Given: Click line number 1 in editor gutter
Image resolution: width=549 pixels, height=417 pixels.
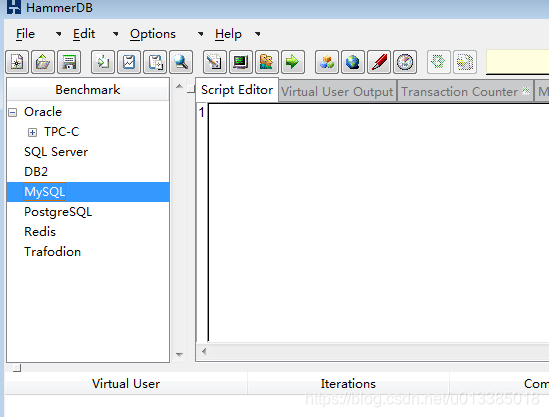Looking at the screenshot, I should (x=202, y=112).
